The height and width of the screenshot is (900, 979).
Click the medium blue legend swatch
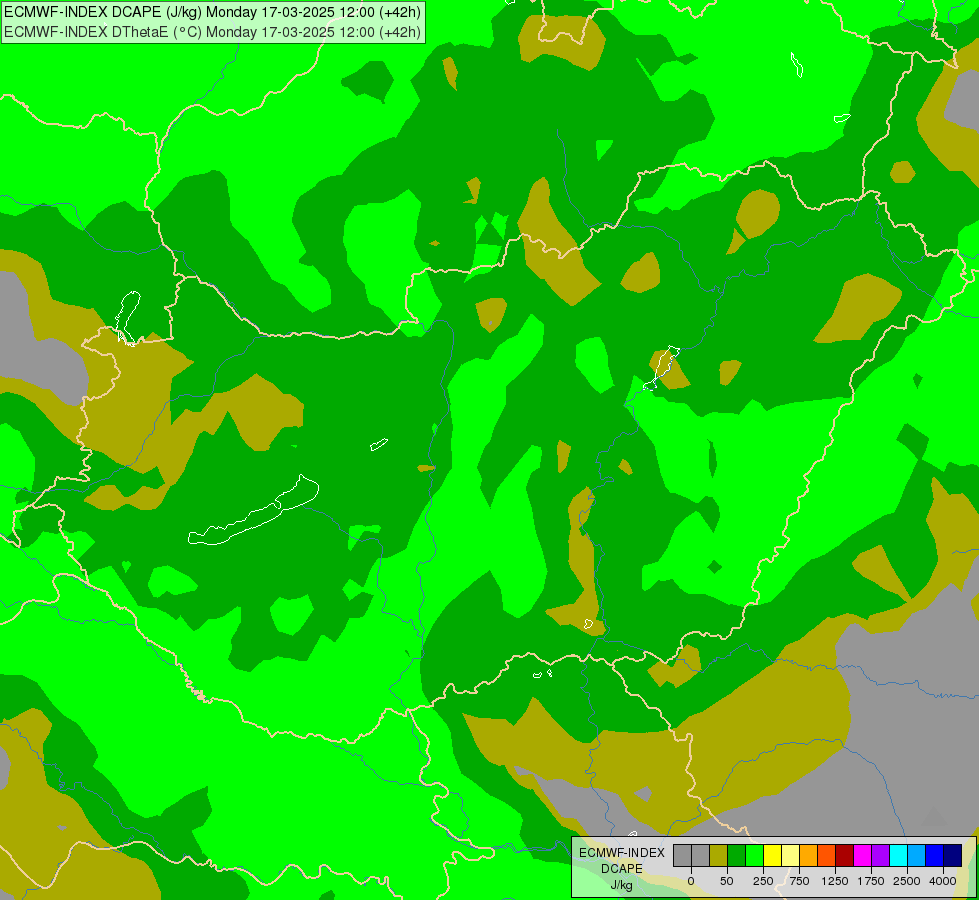(935, 856)
